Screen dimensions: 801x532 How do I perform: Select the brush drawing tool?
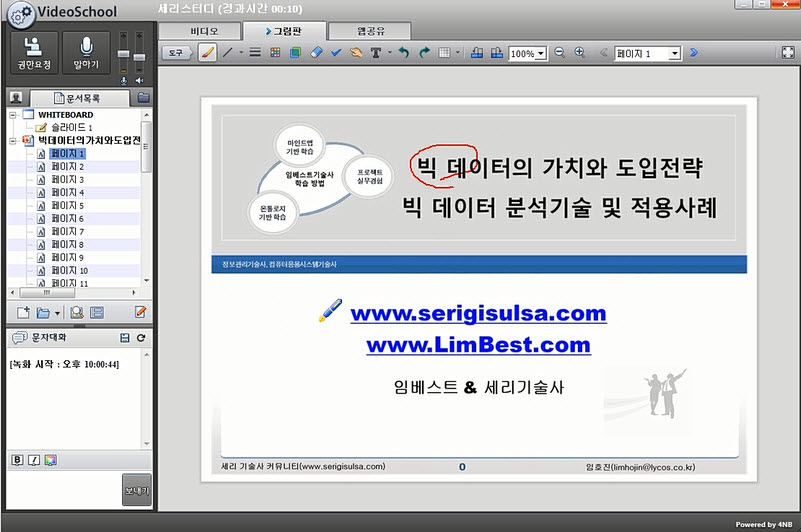(x=207, y=53)
